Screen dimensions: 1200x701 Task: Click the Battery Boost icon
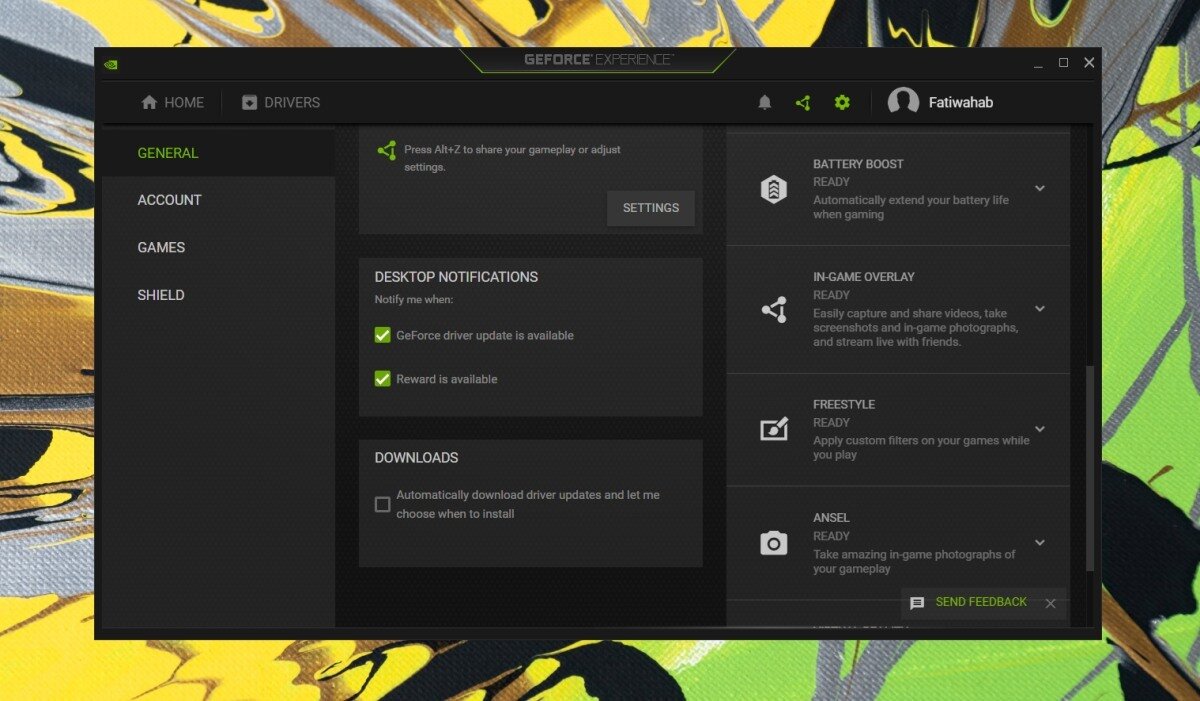pos(773,188)
